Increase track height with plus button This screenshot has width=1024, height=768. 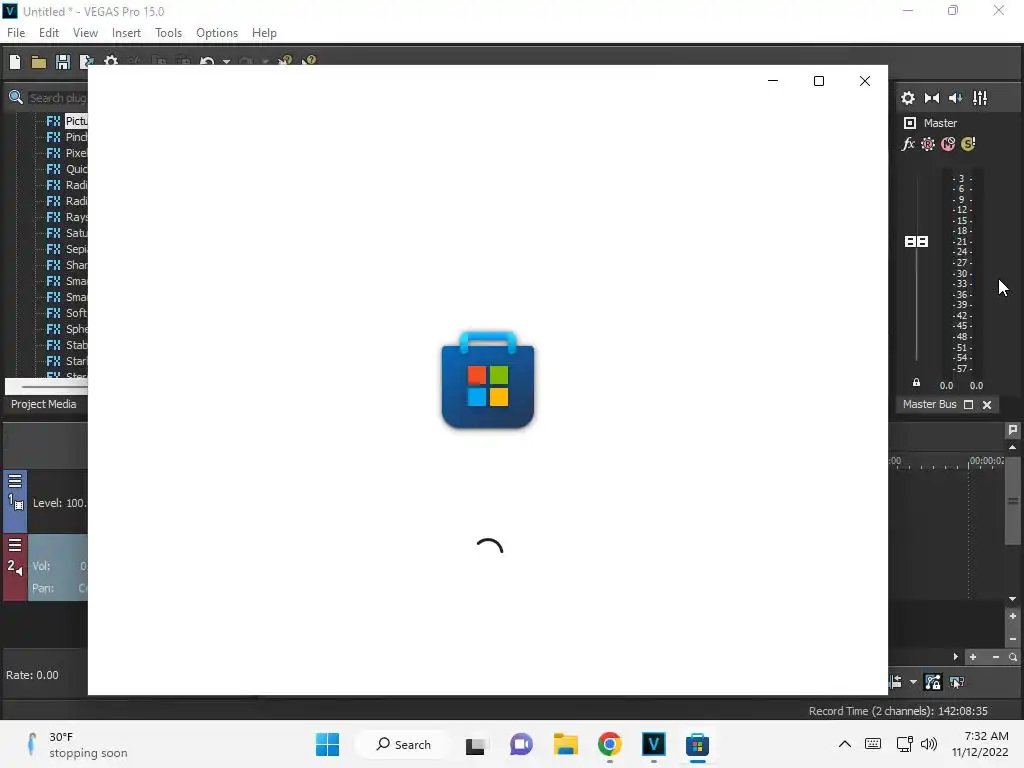click(1012, 616)
